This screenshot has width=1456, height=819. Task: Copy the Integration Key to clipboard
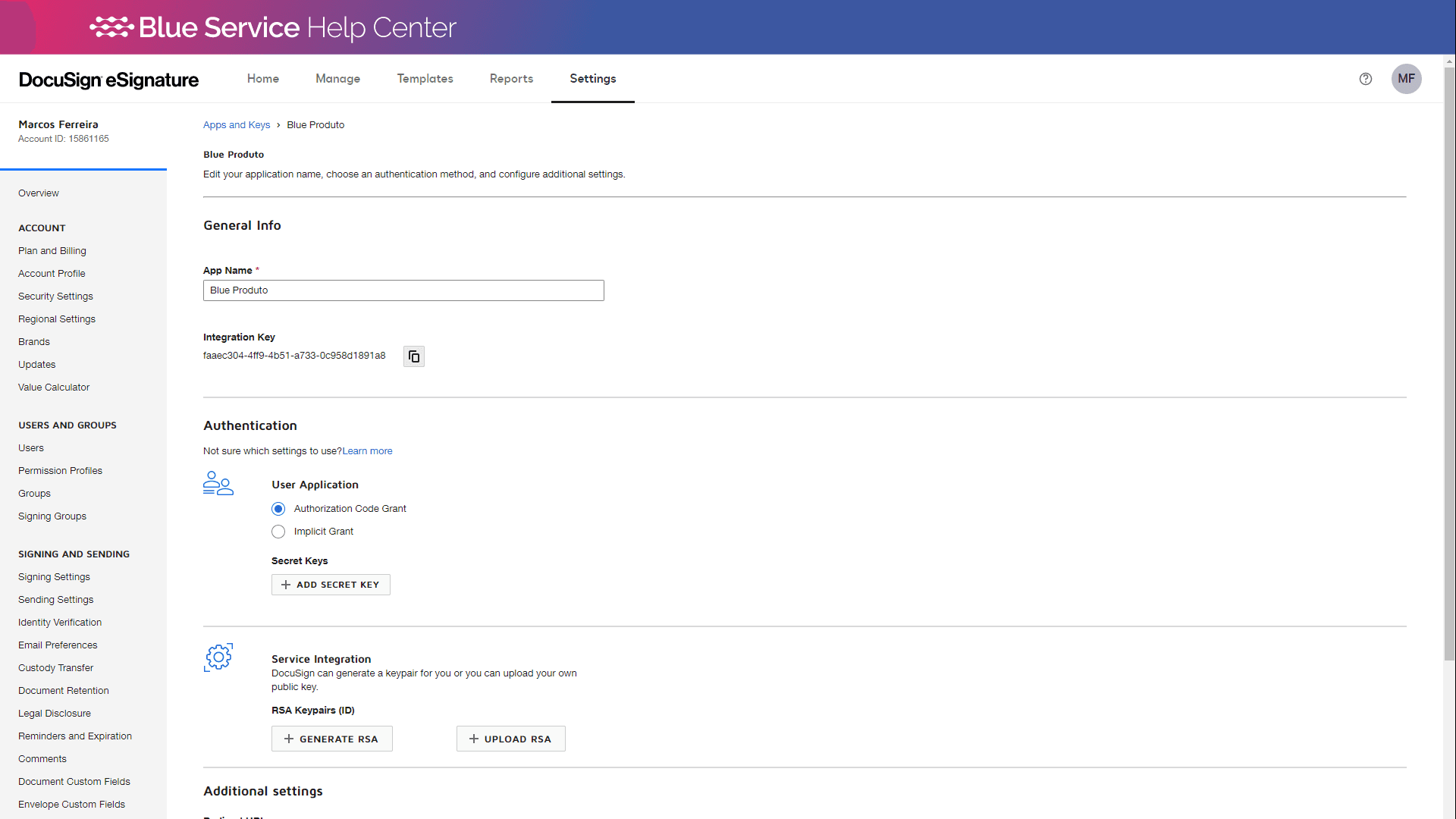point(414,356)
